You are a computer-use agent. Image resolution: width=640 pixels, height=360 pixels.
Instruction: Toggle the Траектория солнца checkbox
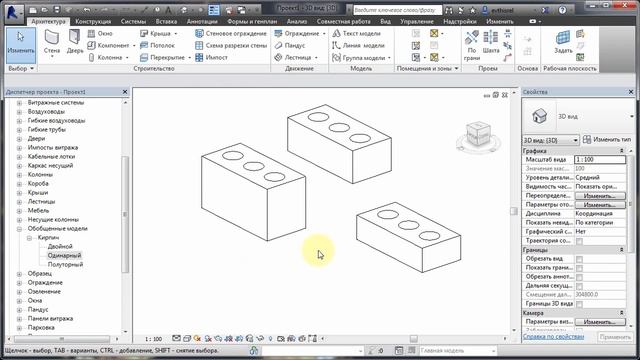(579, 241)
